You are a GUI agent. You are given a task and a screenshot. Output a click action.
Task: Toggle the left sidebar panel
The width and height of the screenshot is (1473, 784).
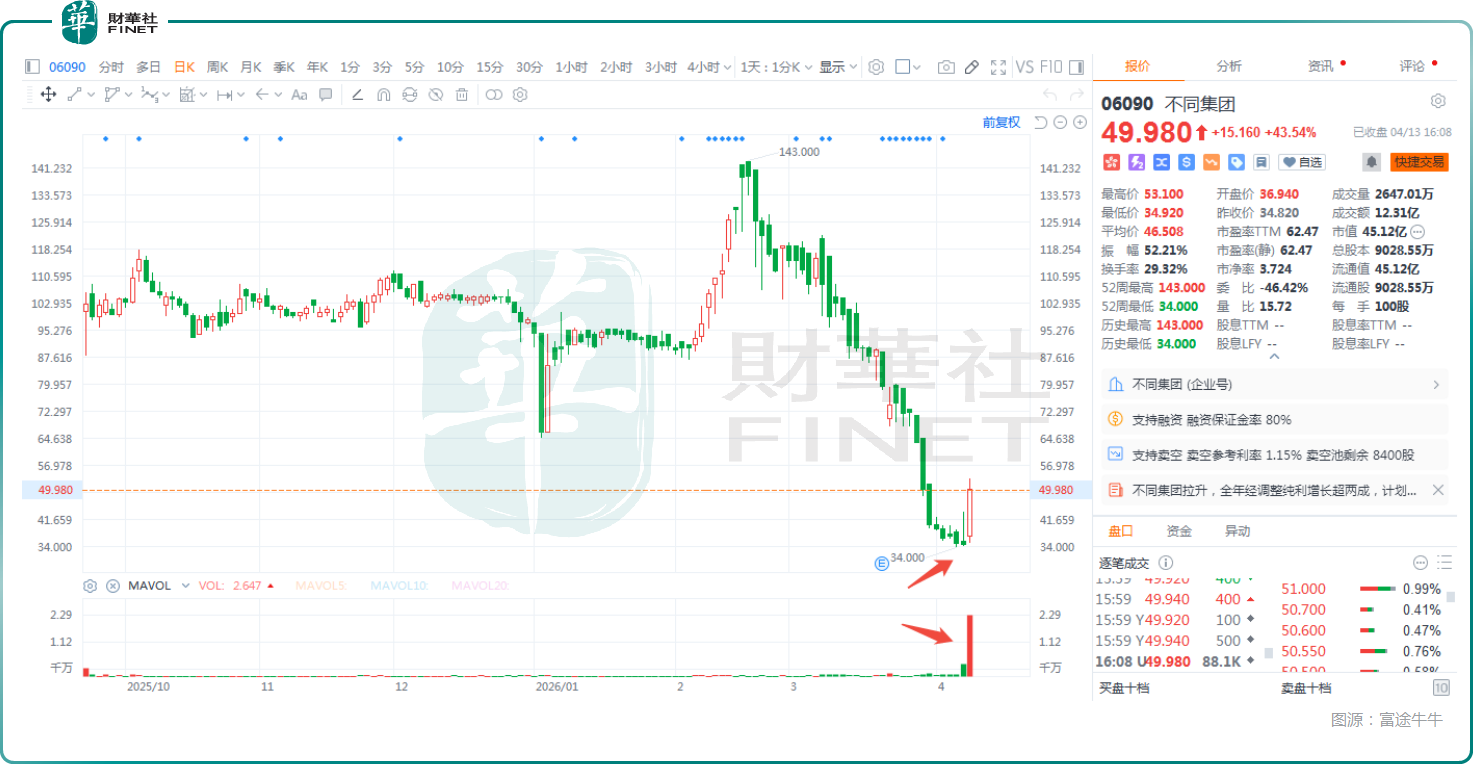click(32, 67)
